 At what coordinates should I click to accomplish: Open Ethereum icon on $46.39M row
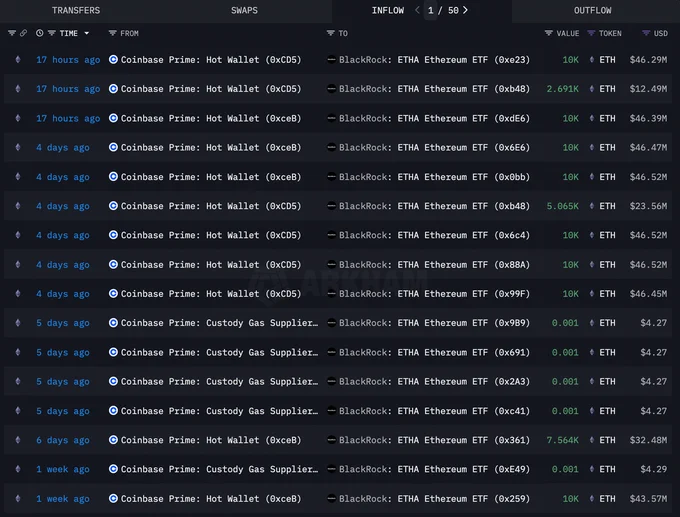pyautogui.click(x=18, y=118)
